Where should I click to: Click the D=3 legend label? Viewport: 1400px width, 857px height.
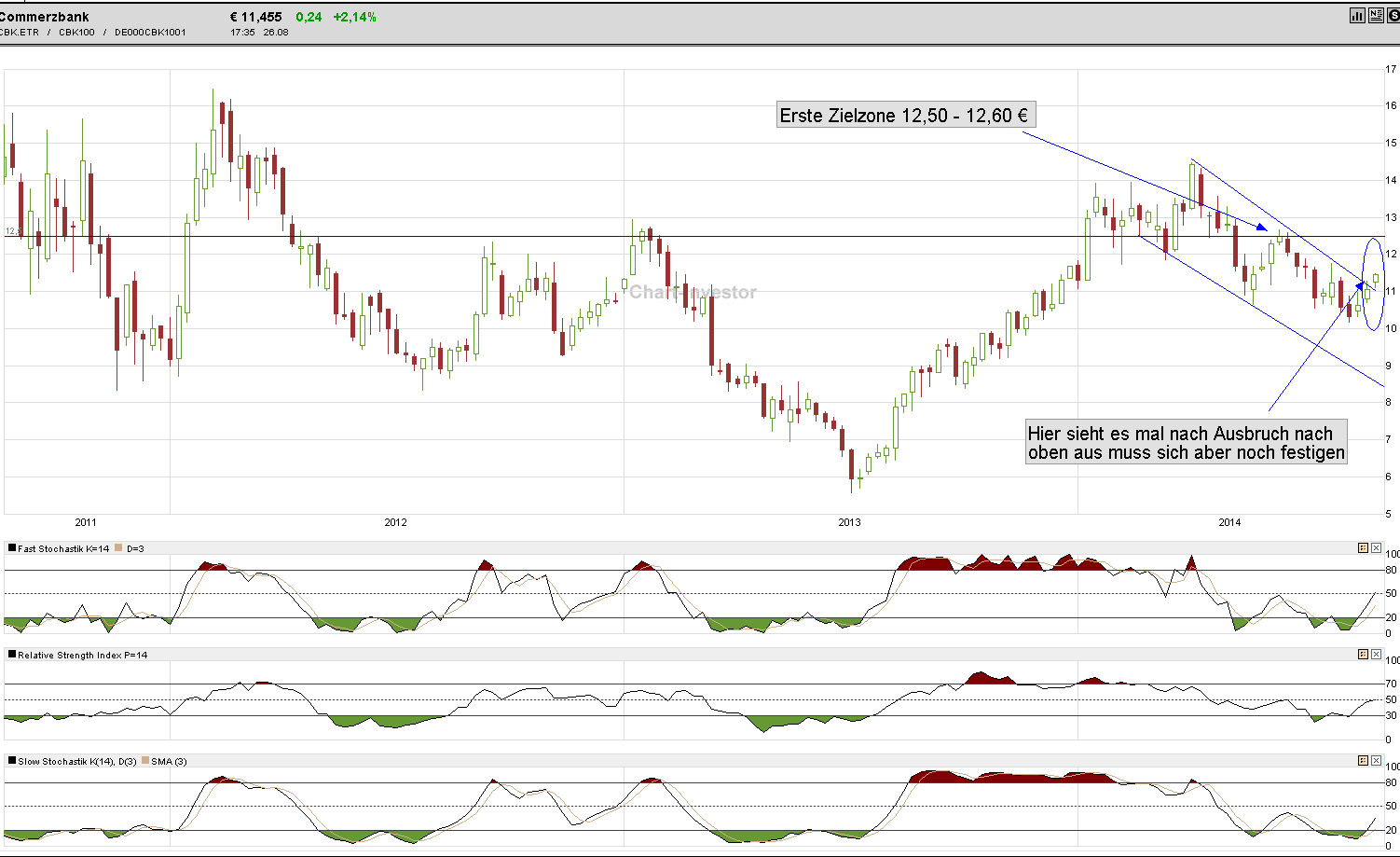coord(135,548)
